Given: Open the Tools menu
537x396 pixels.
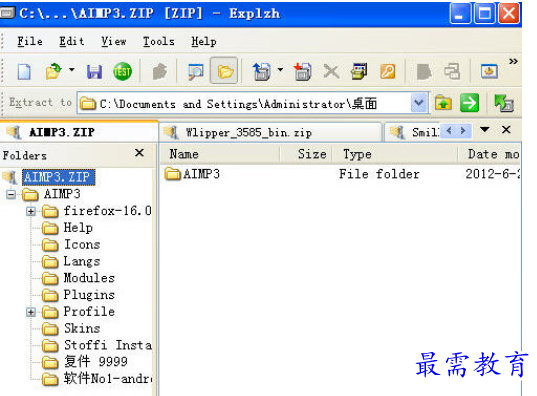Looking at the screenshot, I should click(x=159, y=41).
